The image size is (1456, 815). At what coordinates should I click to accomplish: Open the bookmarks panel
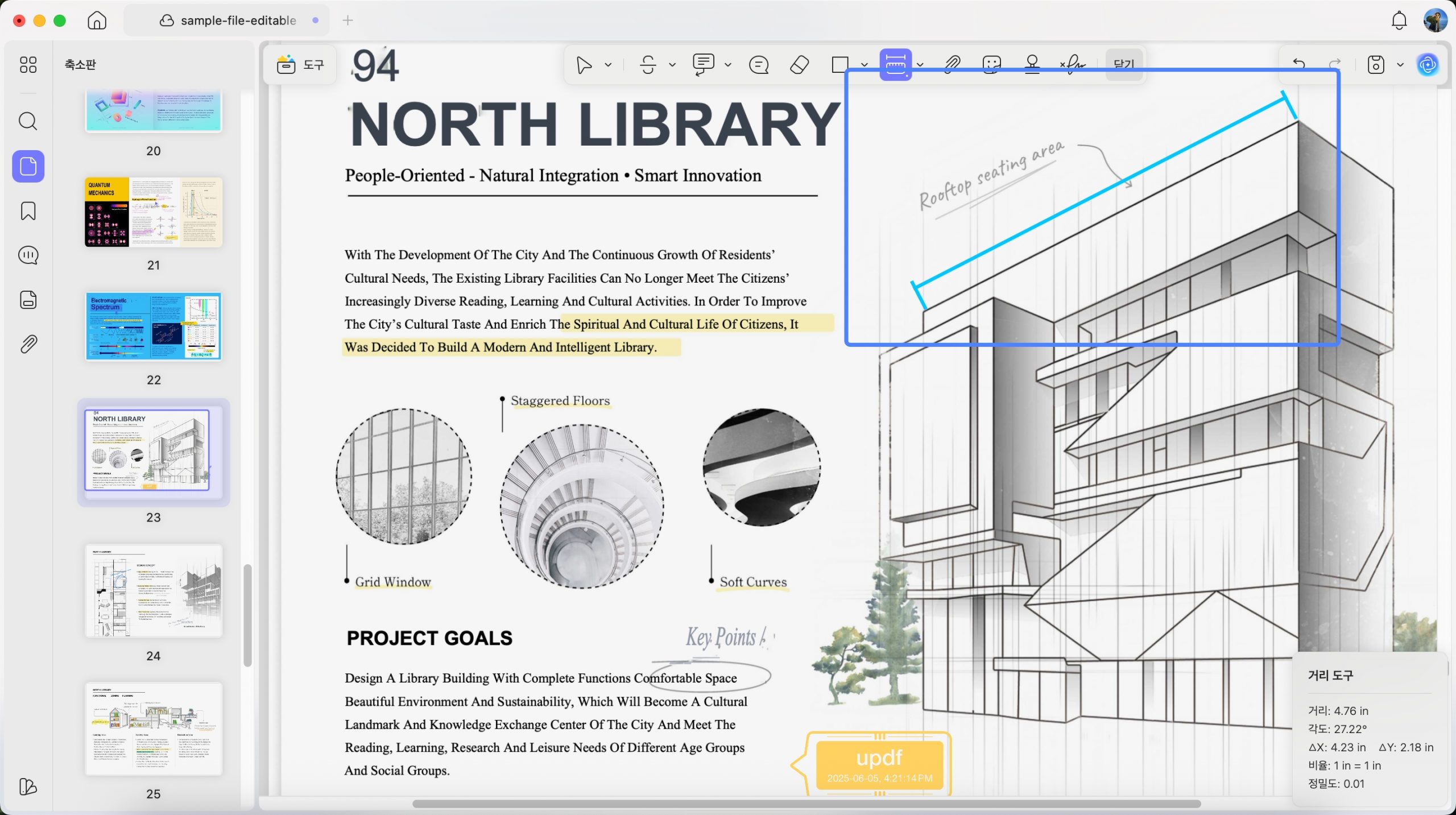click(x=28, y=211)
